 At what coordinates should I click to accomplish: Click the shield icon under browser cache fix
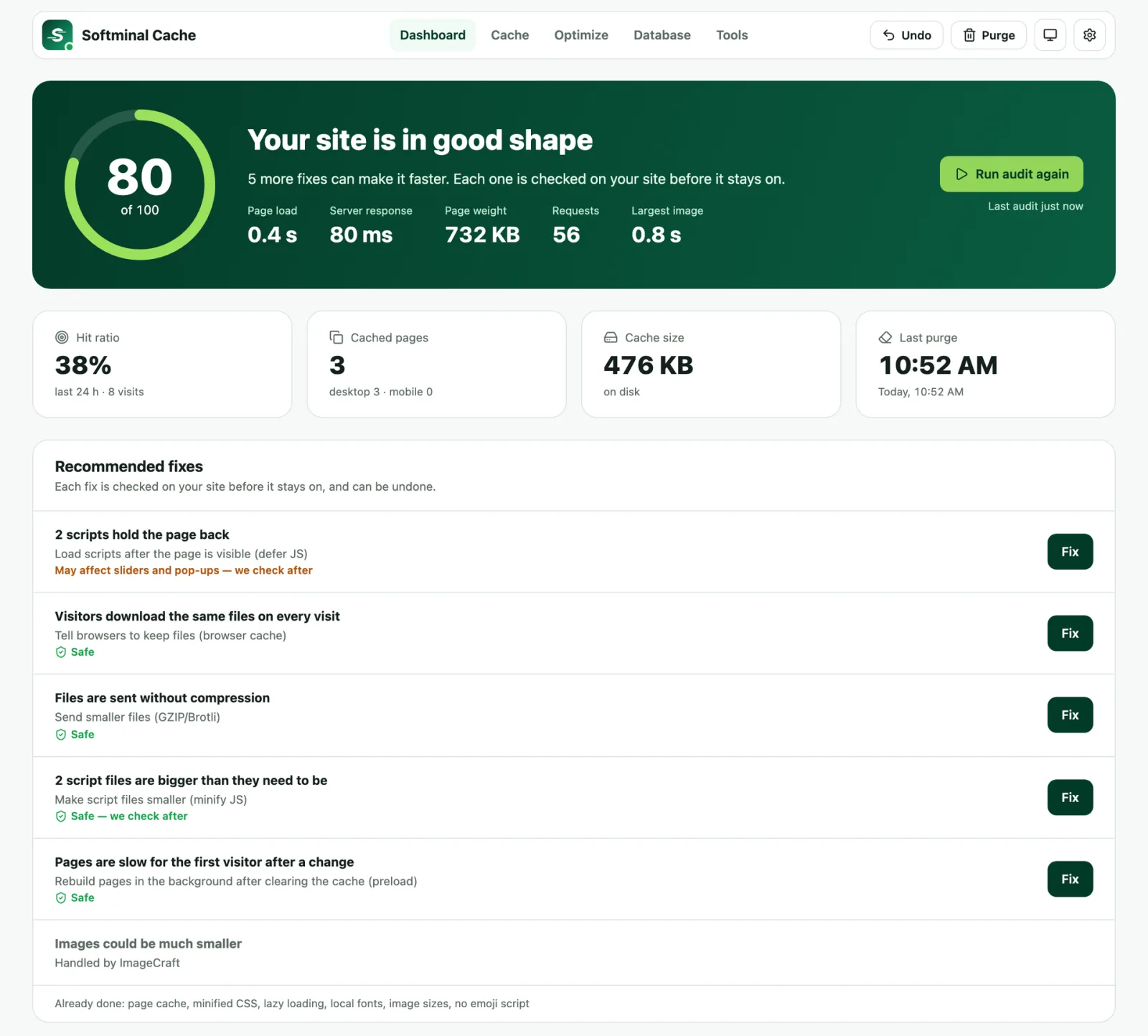point(61,652)
